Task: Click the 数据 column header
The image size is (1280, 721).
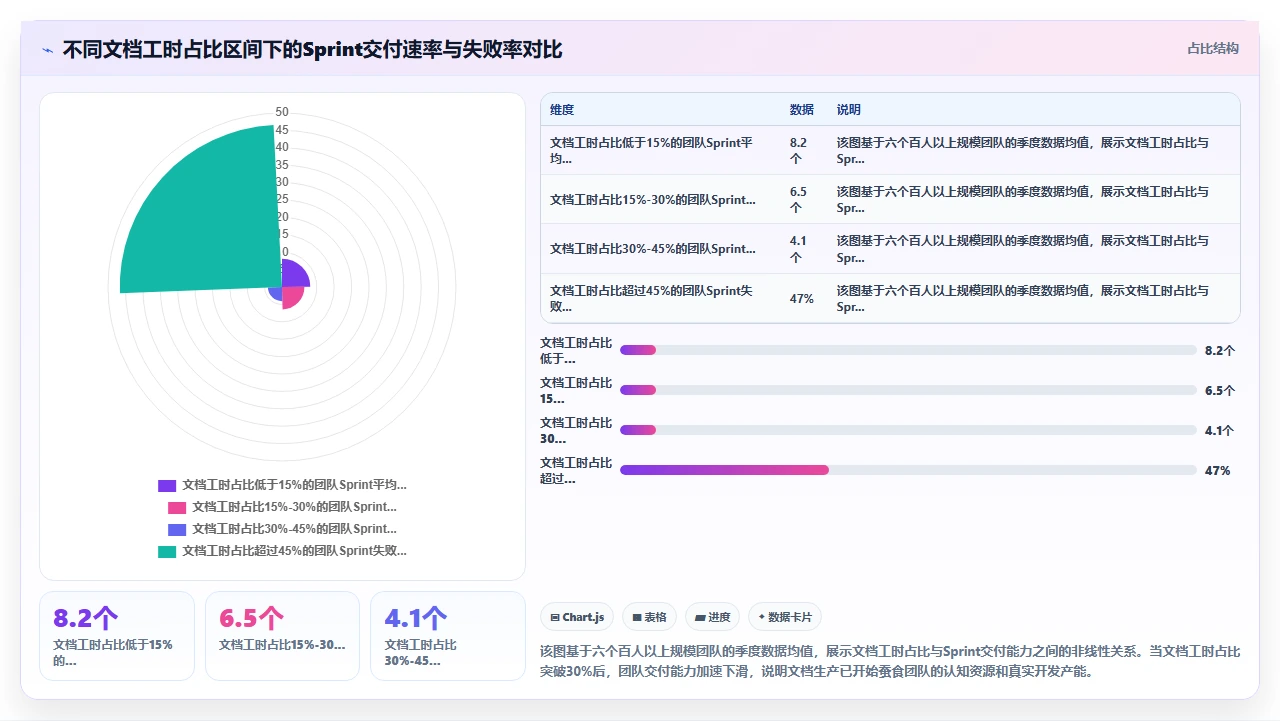Action: pos(801,110)
